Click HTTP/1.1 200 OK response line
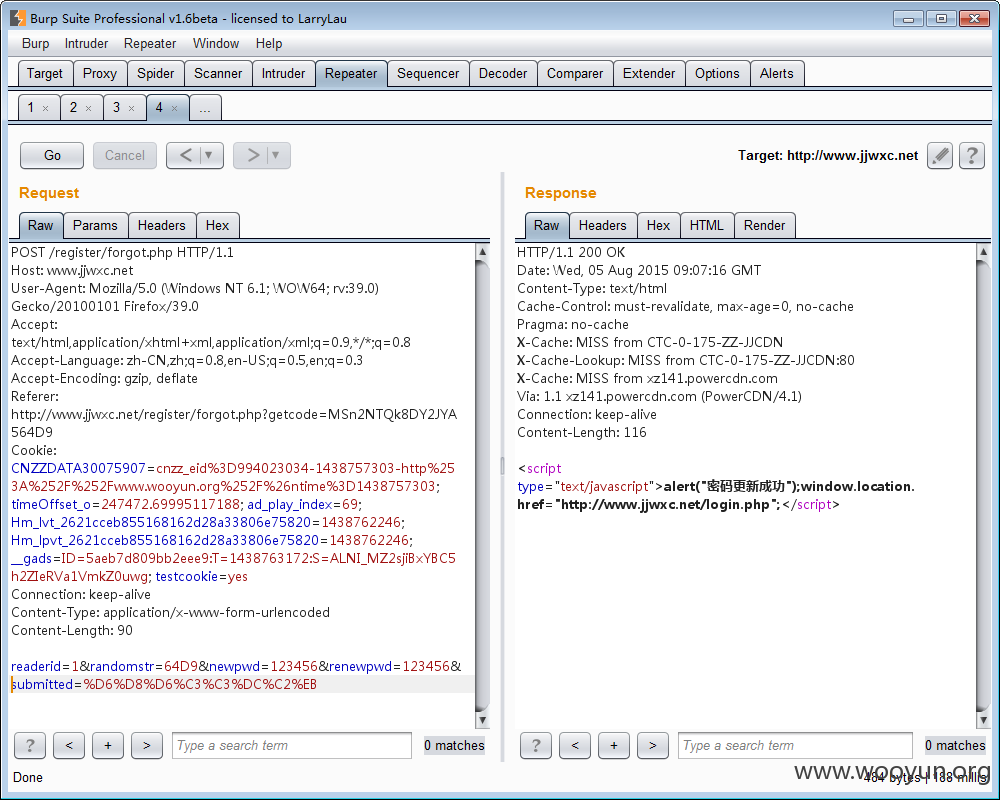 point(571,253)
